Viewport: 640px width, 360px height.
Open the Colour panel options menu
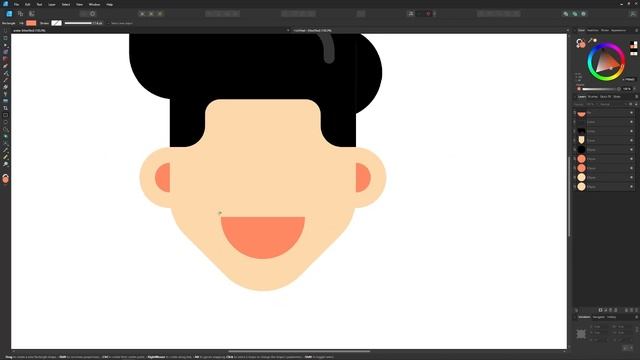click(636, 30)
